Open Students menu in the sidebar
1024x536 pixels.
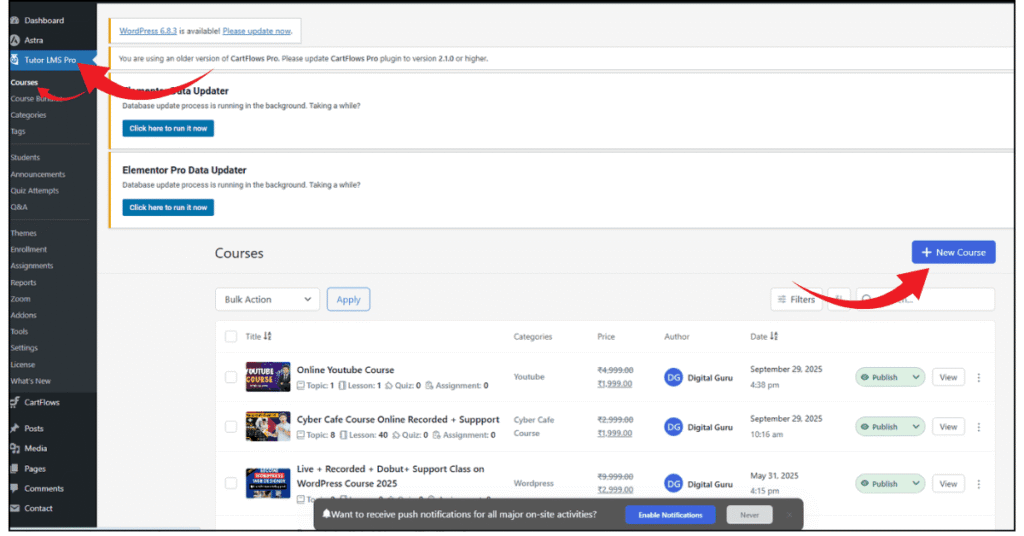click(25, 158)
